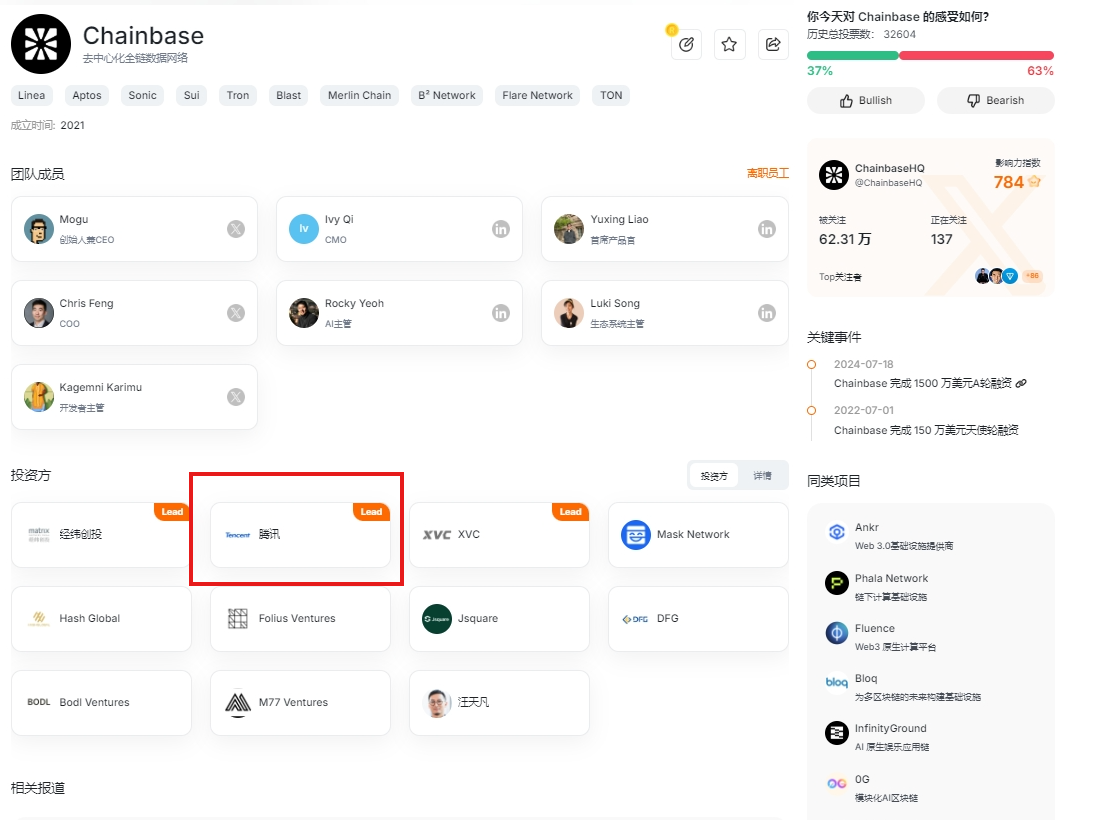Open Kagemni Karimu's X profile icon
Image resolution: width=1093 pixels, height=820 pixels.
[236, 397]
